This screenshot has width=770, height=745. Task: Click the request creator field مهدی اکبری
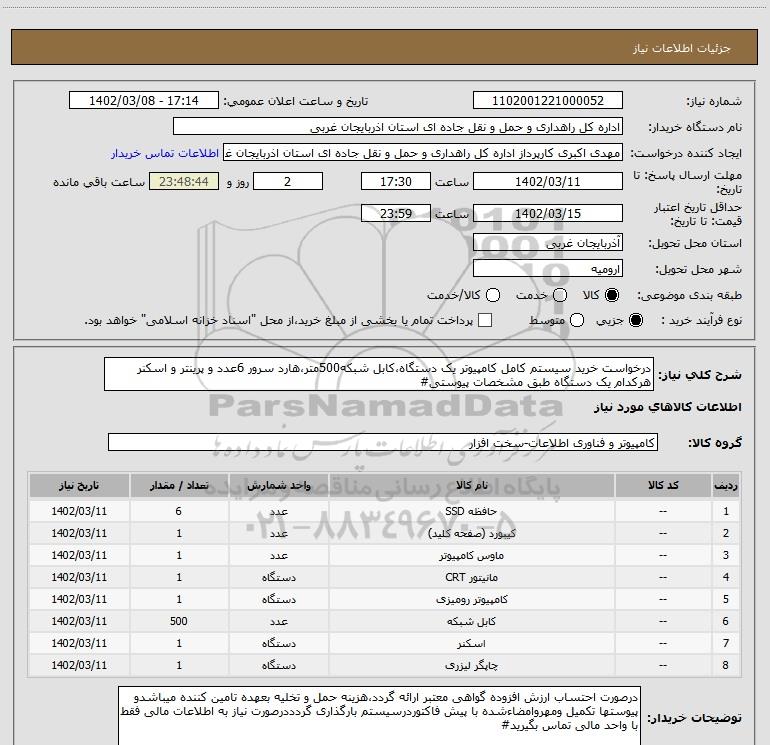coord(423,153)
